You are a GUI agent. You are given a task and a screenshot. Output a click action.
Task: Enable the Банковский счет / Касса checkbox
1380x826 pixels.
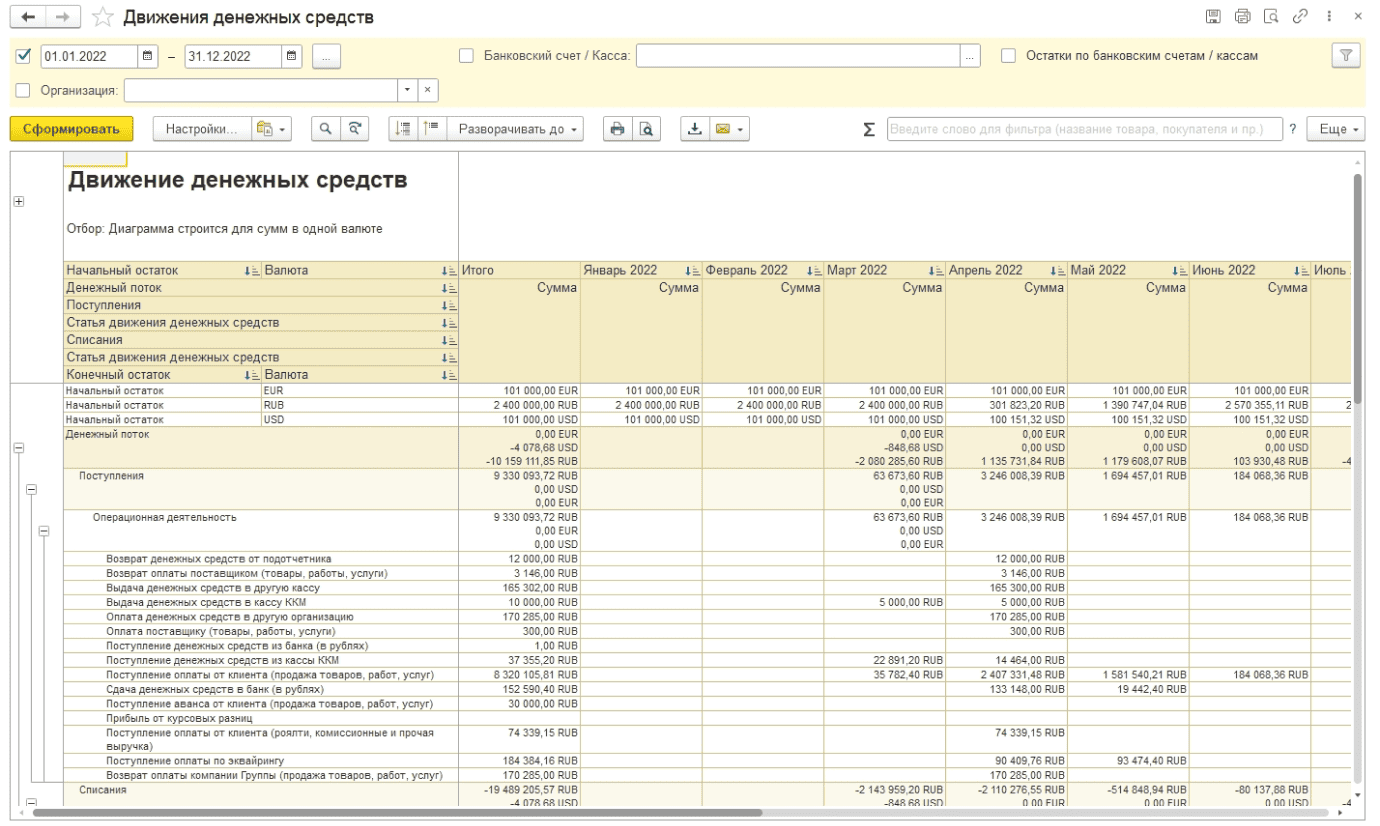pos(466,56)
